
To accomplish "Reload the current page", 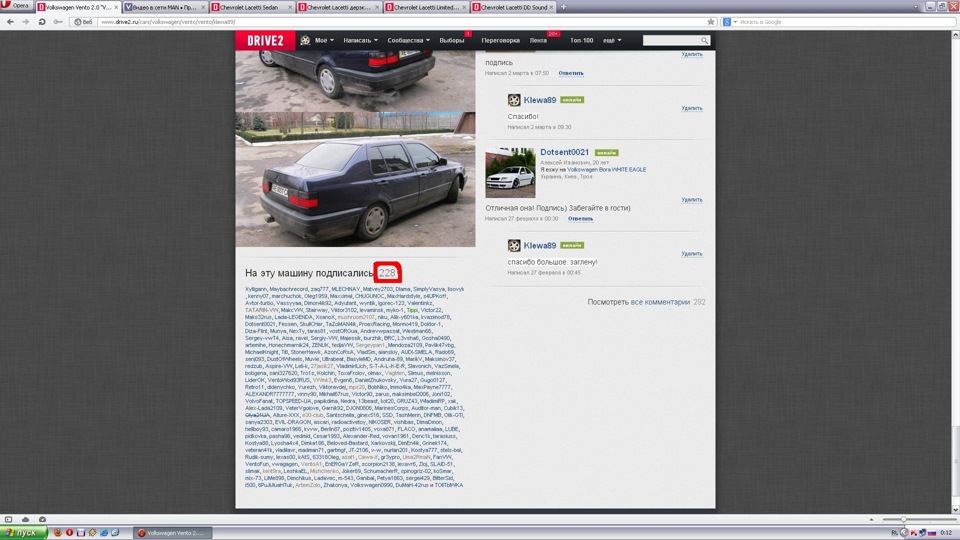I will [x=42, y=21].
